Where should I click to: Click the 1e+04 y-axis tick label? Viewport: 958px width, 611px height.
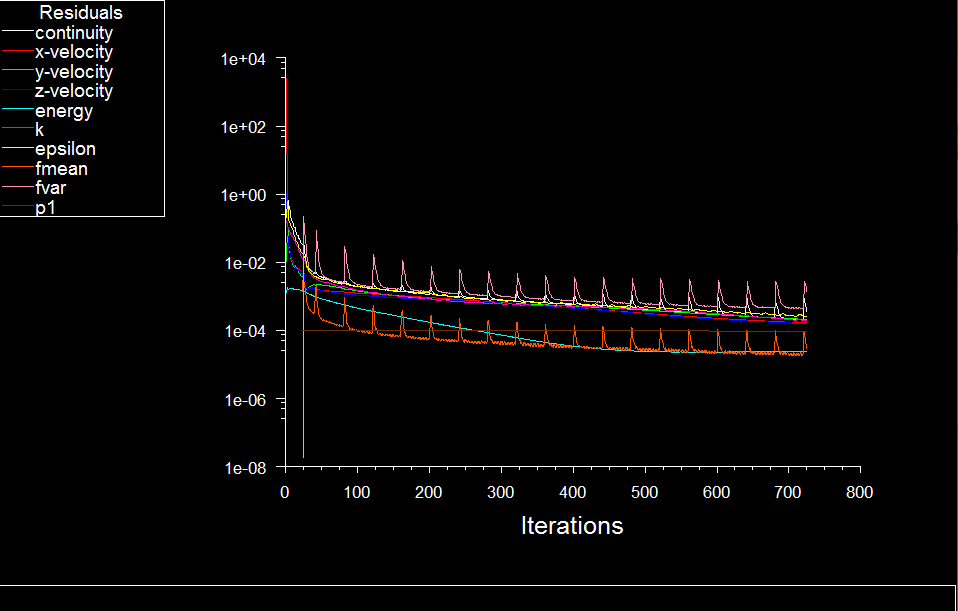click(243, 59)
